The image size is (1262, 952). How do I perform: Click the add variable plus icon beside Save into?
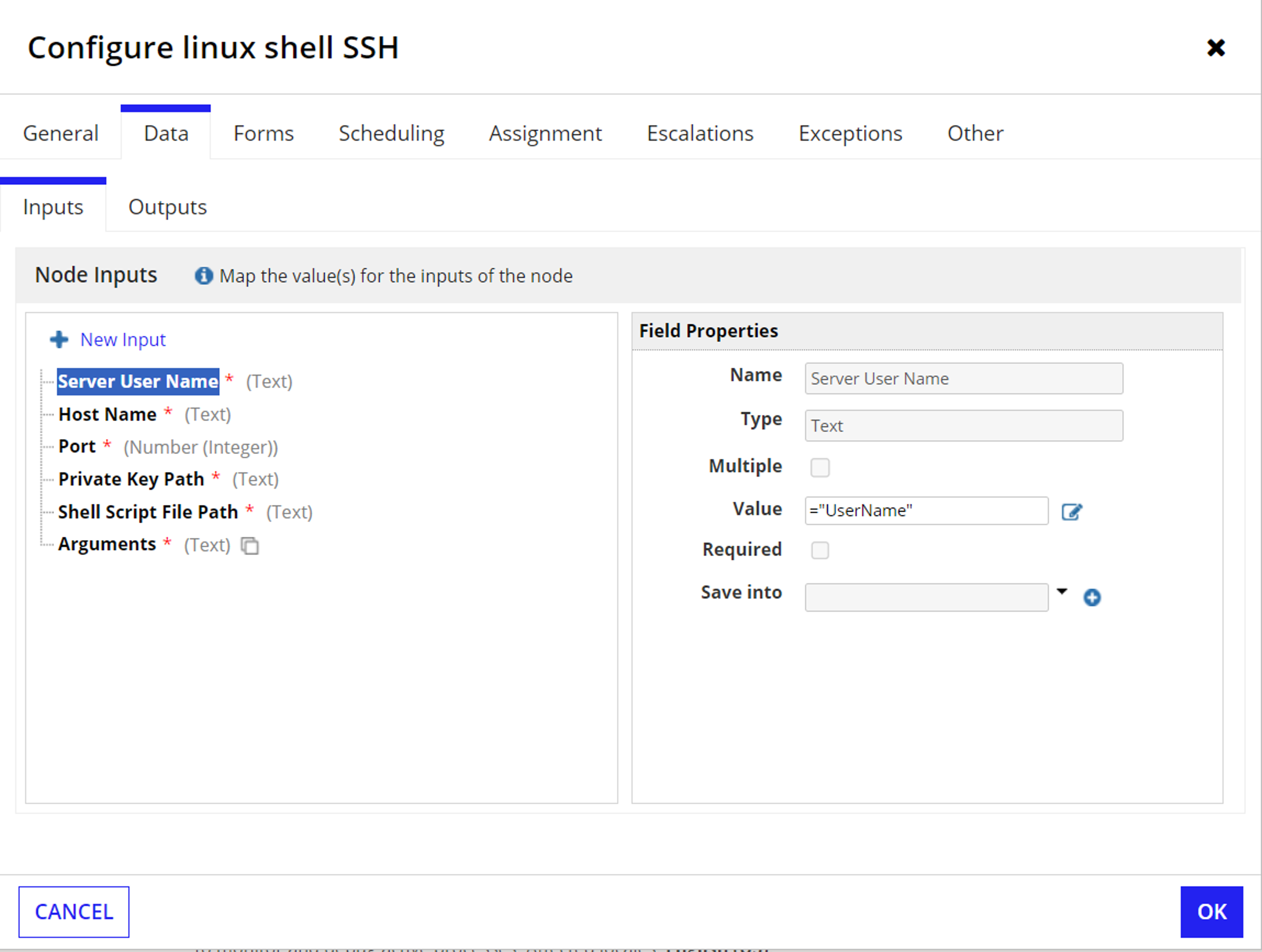click(x=1092, y=597)
